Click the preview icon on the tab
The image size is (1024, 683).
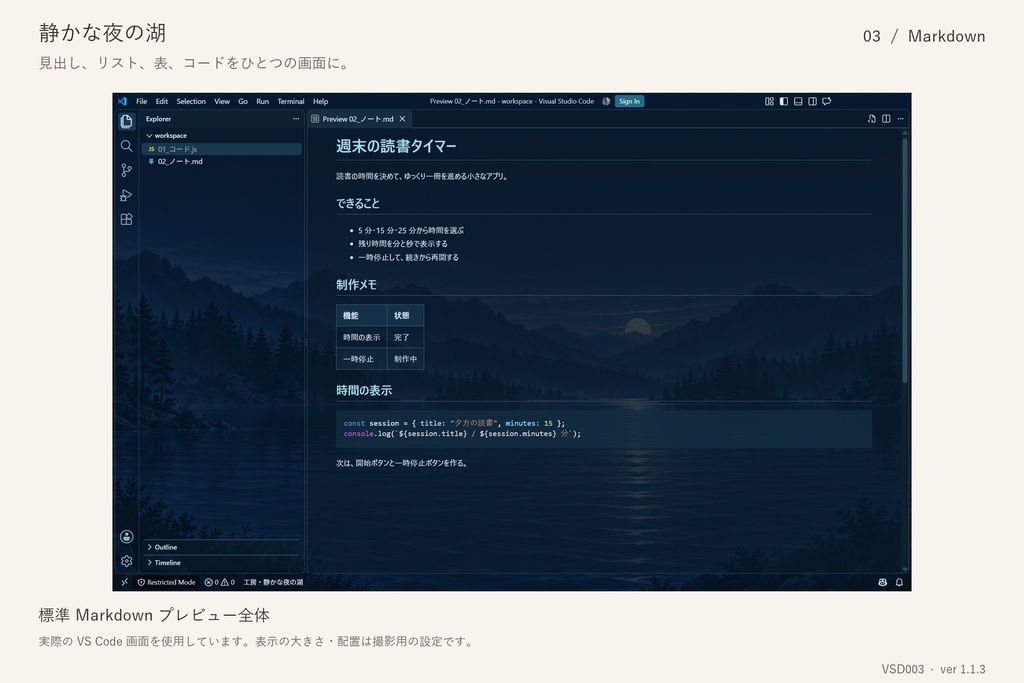[x=315, y=119]
